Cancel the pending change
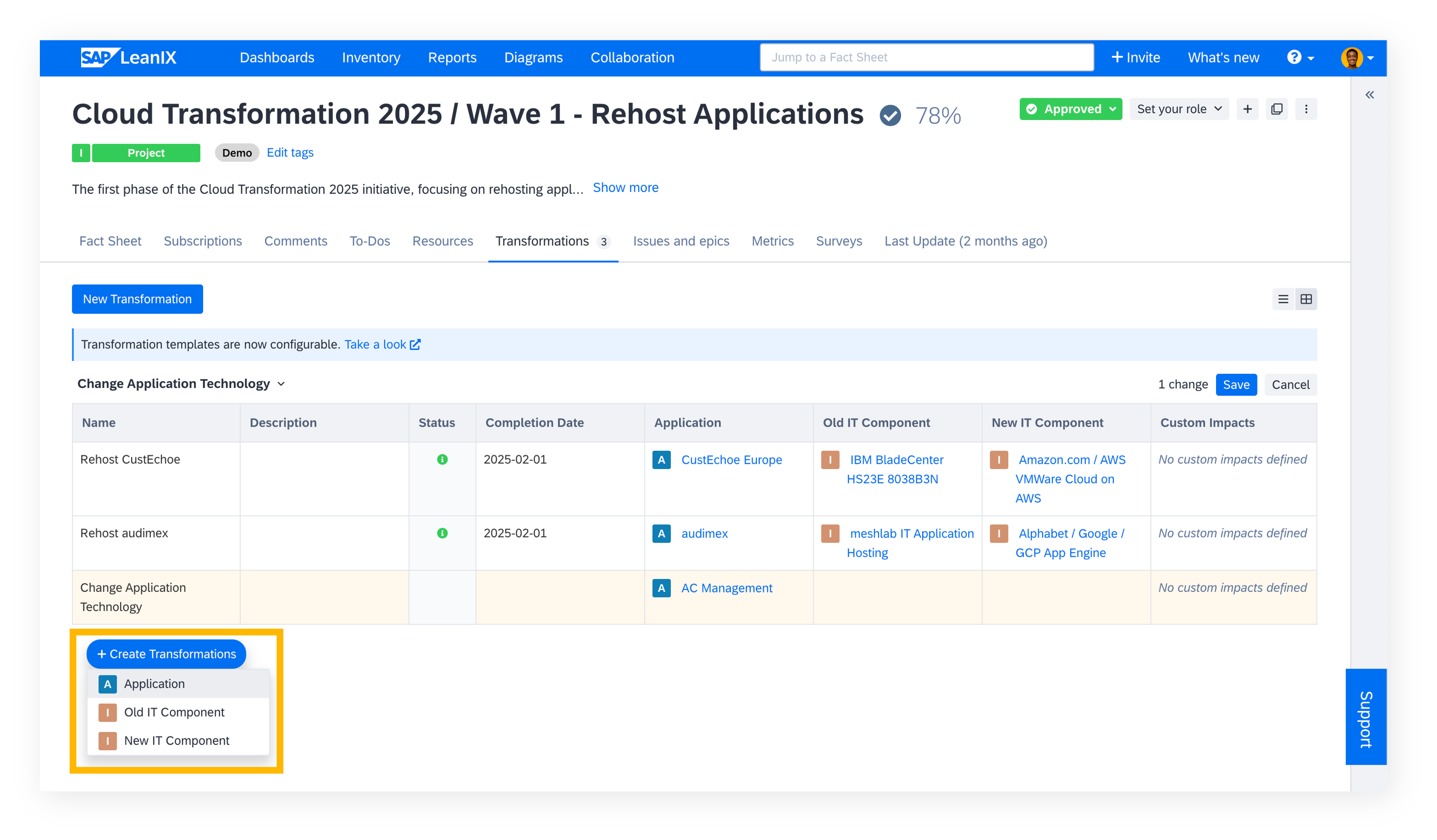 [x=1290, y=384]
